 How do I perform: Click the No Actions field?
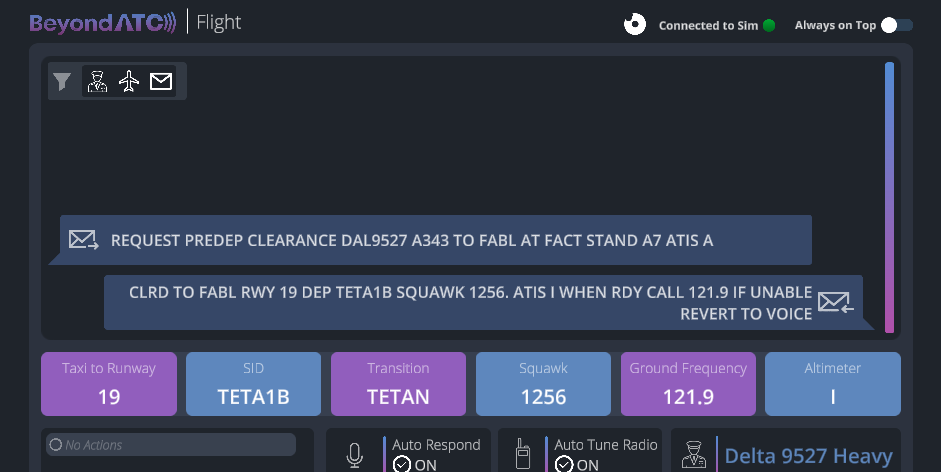click(x=170, y=445)
